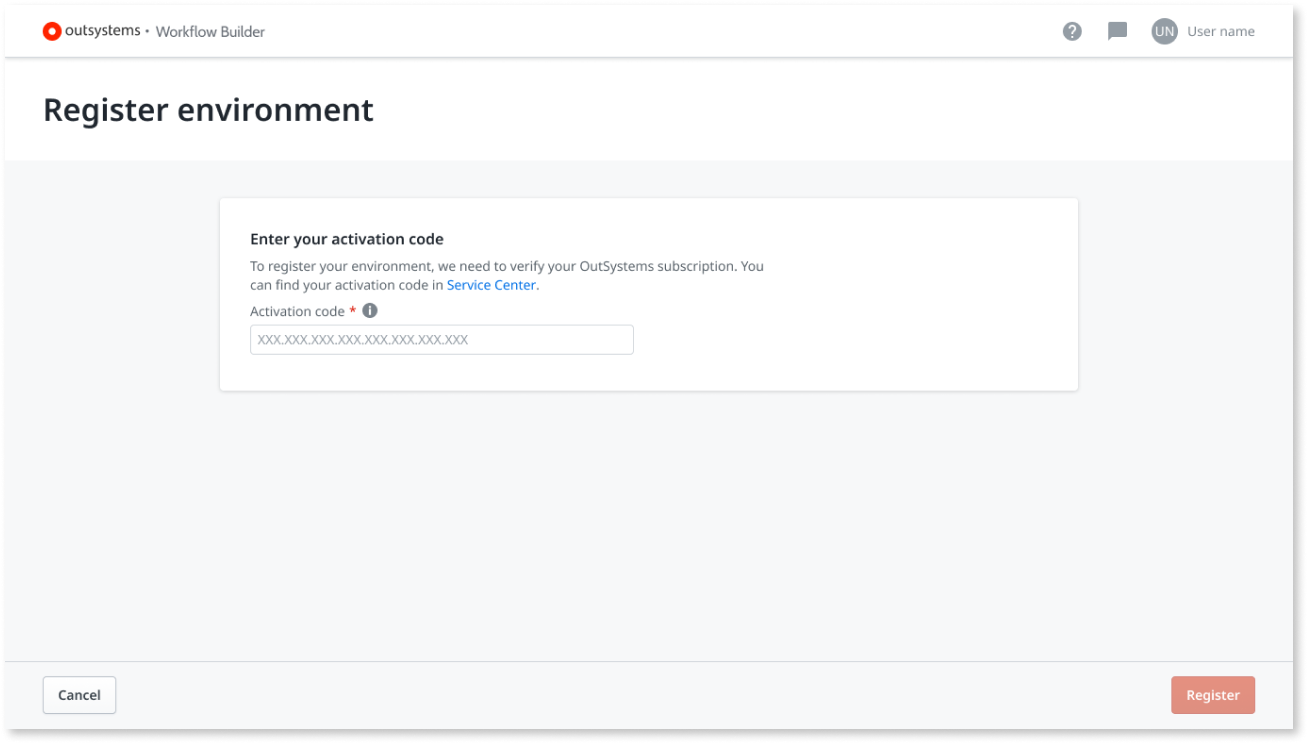
Task: Click the red dot in the OutSystems logo
Action: [51, 31]
